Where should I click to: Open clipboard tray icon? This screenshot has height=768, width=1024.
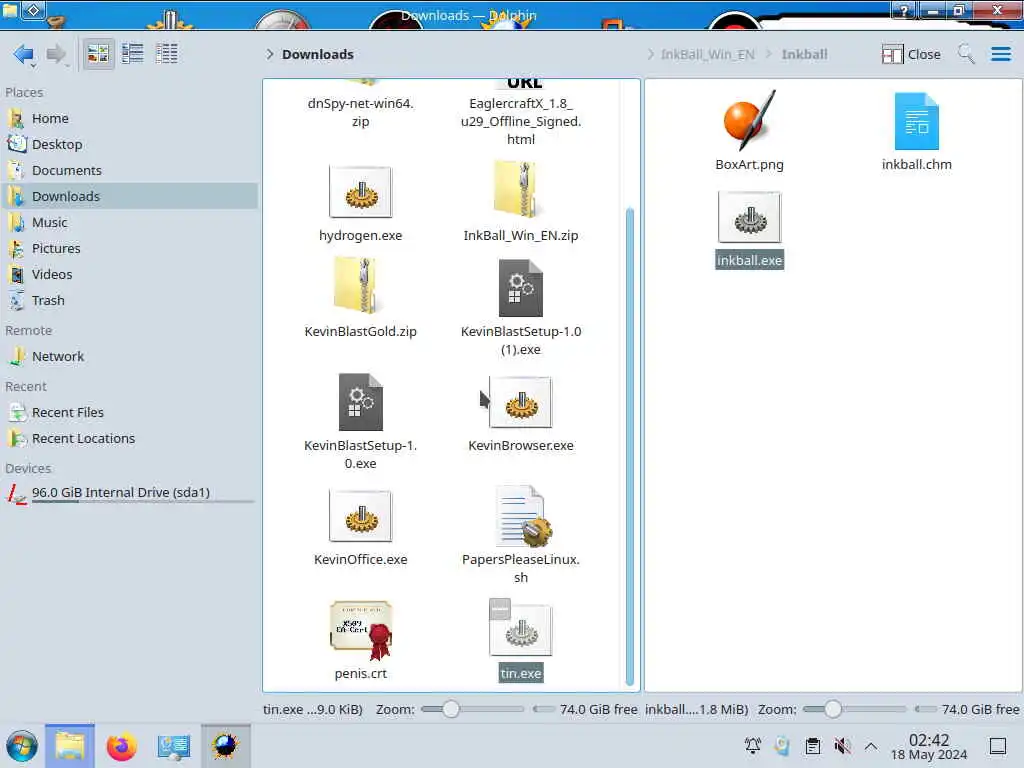812,746
